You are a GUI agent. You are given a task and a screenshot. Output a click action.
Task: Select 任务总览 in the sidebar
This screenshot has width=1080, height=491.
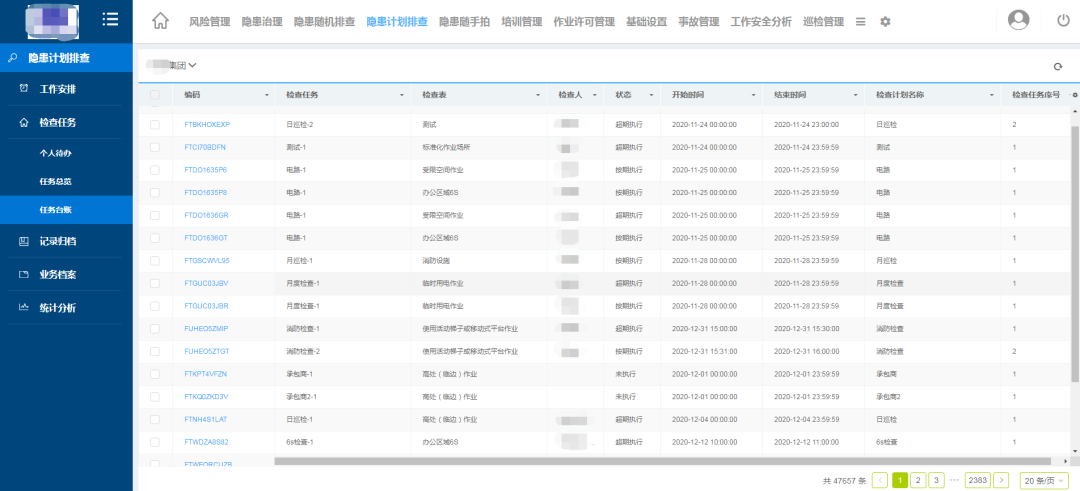click(x=56, y=182)
